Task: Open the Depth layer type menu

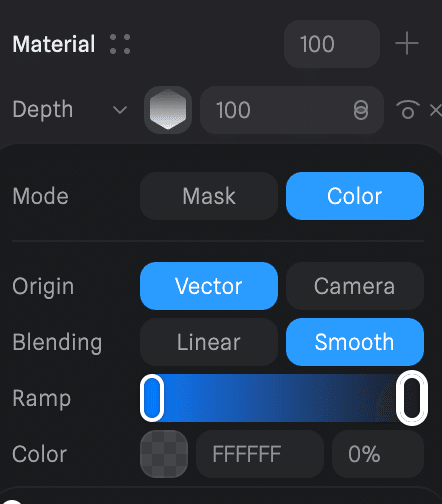Action: tap(70, 110)
